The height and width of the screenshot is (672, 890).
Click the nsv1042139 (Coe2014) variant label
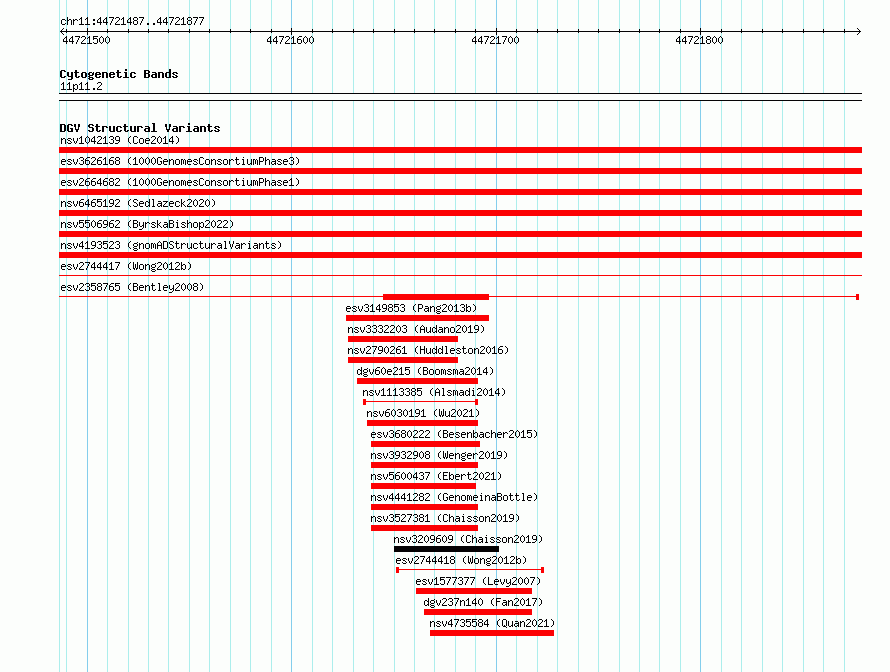coord(120,140)
